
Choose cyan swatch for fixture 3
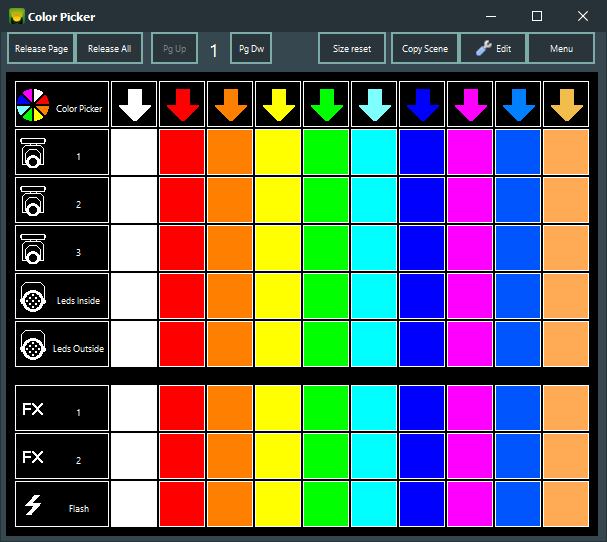click(x=374, y=248)
